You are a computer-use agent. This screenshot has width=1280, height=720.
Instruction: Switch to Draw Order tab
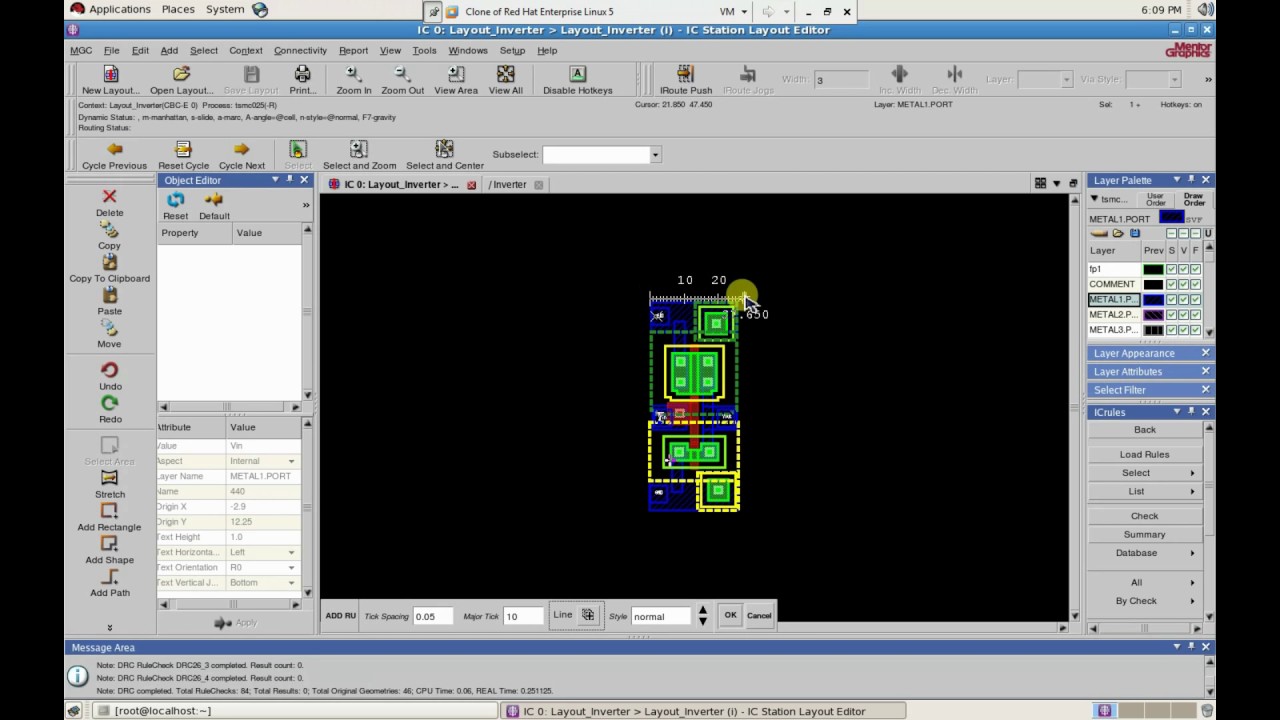pyautogui.click(x=1194, y=199)
